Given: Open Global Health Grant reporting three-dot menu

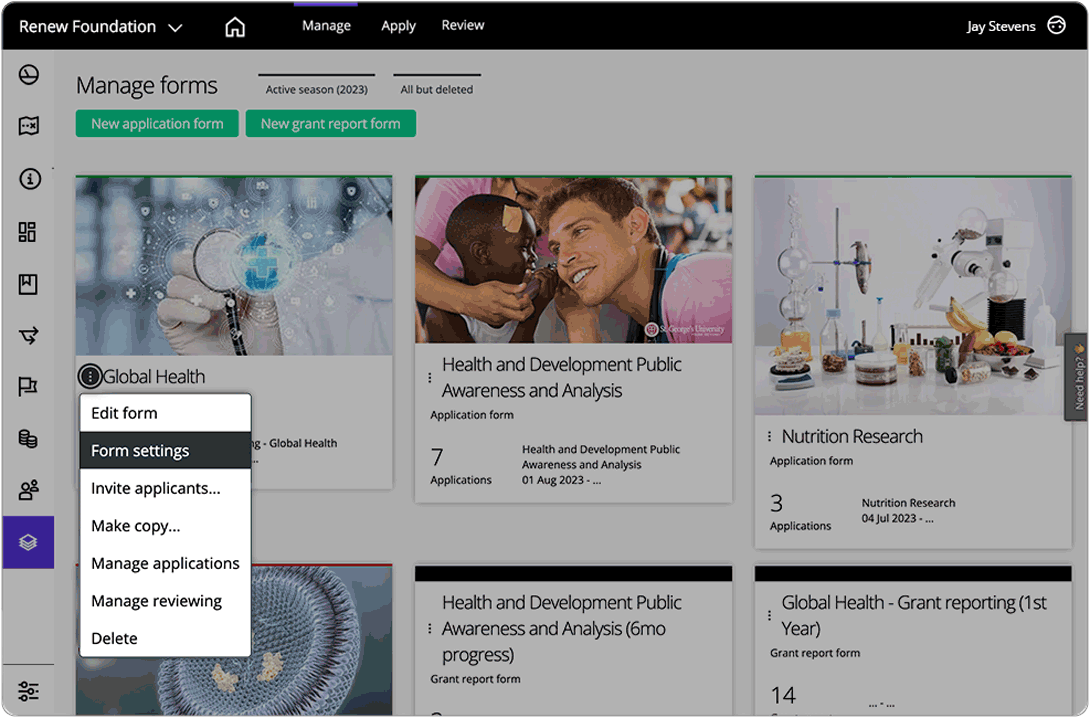Looking at the screenshot, I should 769,615.
